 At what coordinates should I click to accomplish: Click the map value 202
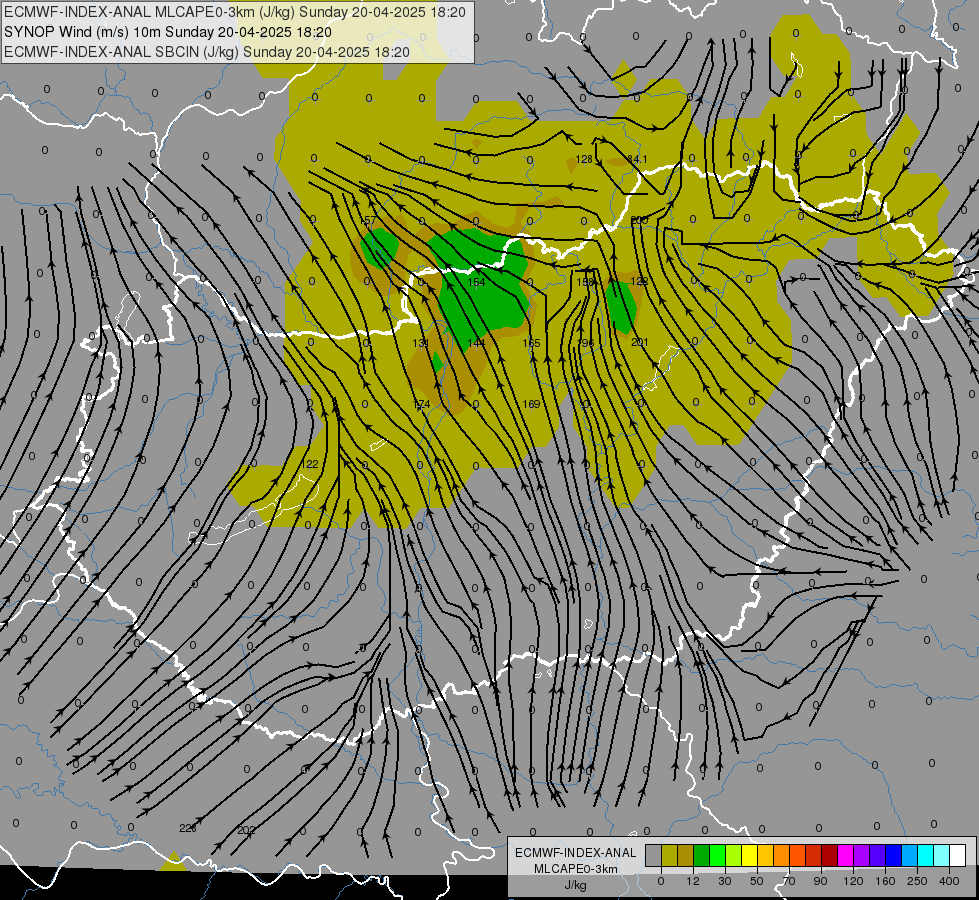(x=247, y=831)
